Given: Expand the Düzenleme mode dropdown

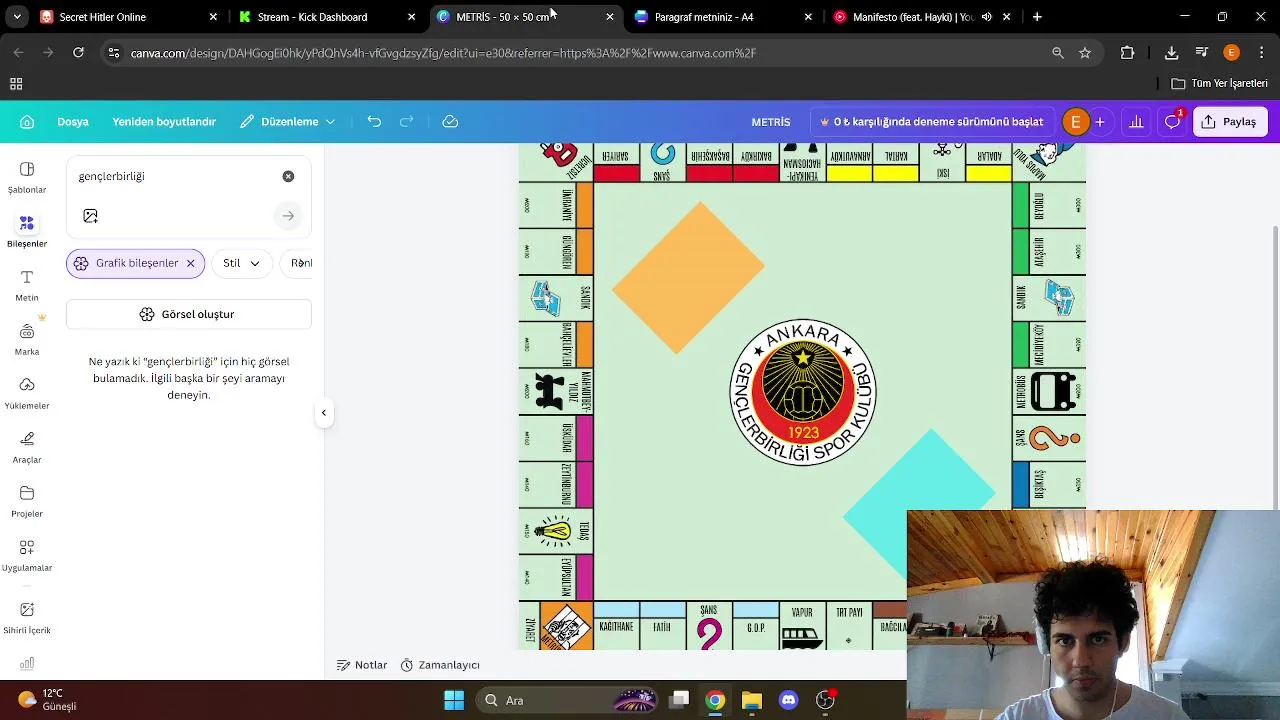Looking at the screenshot, I should pos(288,122).
